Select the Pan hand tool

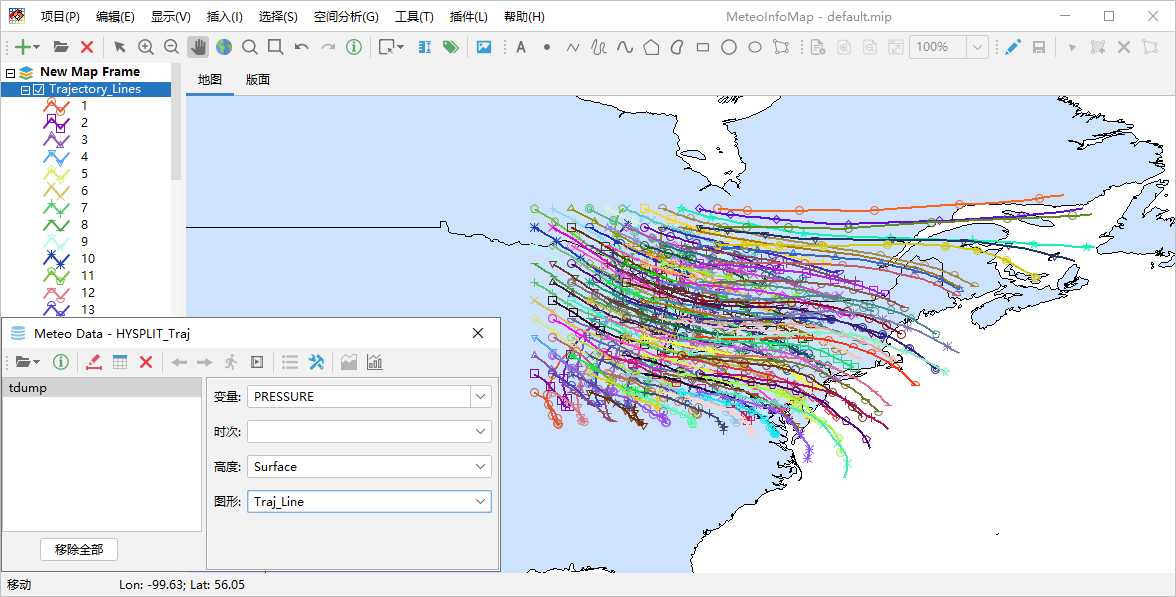pos(198,47)
